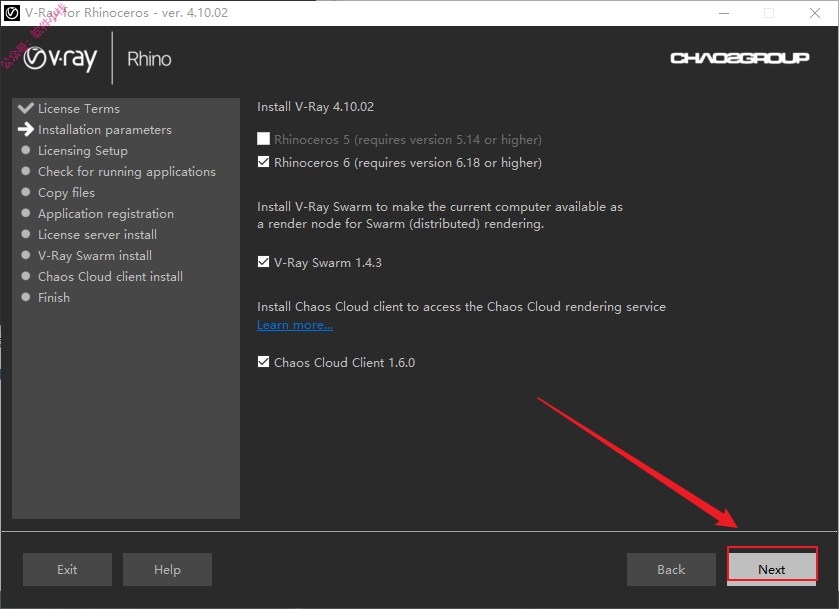Click the Licensing Setup step
839x609 pixels.
click(83, 151)
